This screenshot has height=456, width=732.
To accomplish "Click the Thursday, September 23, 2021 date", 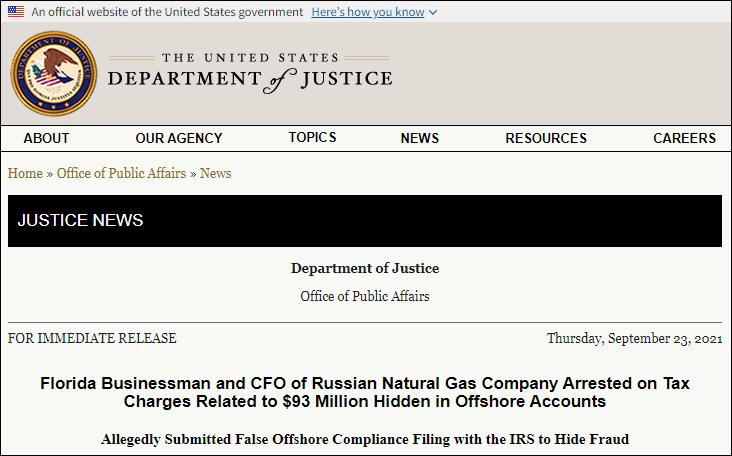I will pyautogui.click(x=634, y=338).
